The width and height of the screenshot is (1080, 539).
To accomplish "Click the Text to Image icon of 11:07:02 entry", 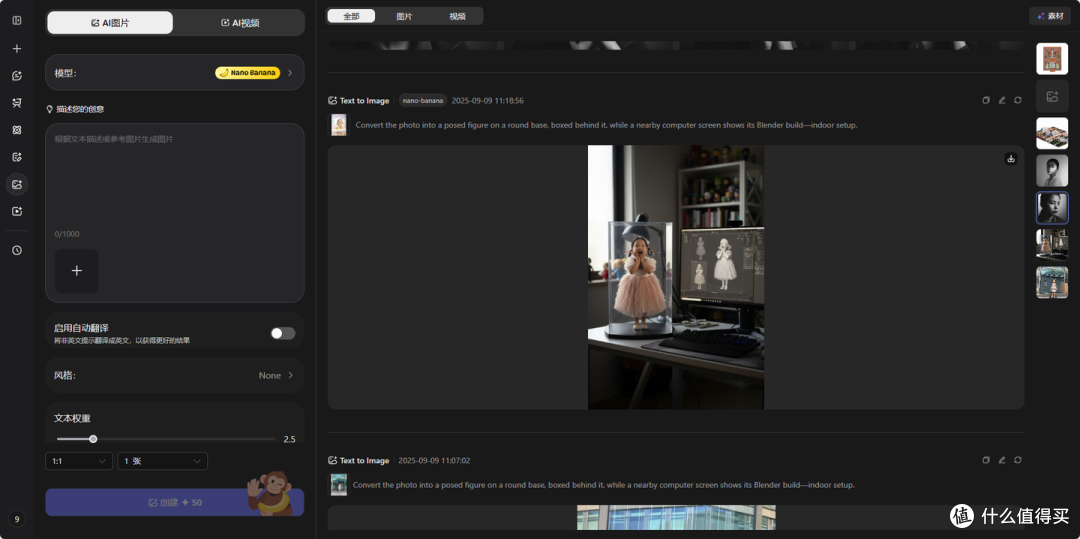I will pyautogui.click(x=333, y=461).
